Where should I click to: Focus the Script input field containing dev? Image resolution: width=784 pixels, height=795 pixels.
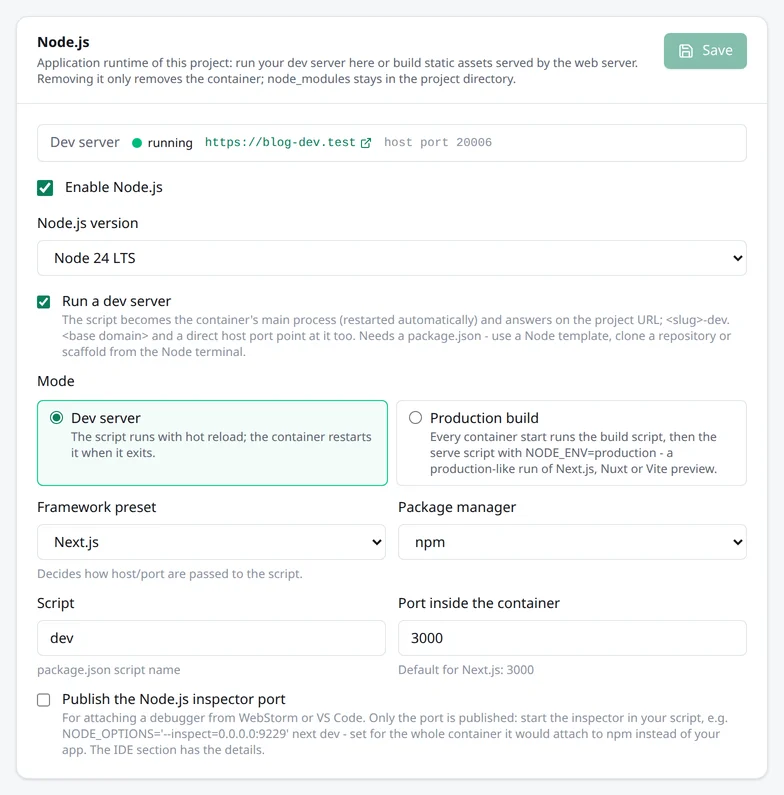pos(211,638)
